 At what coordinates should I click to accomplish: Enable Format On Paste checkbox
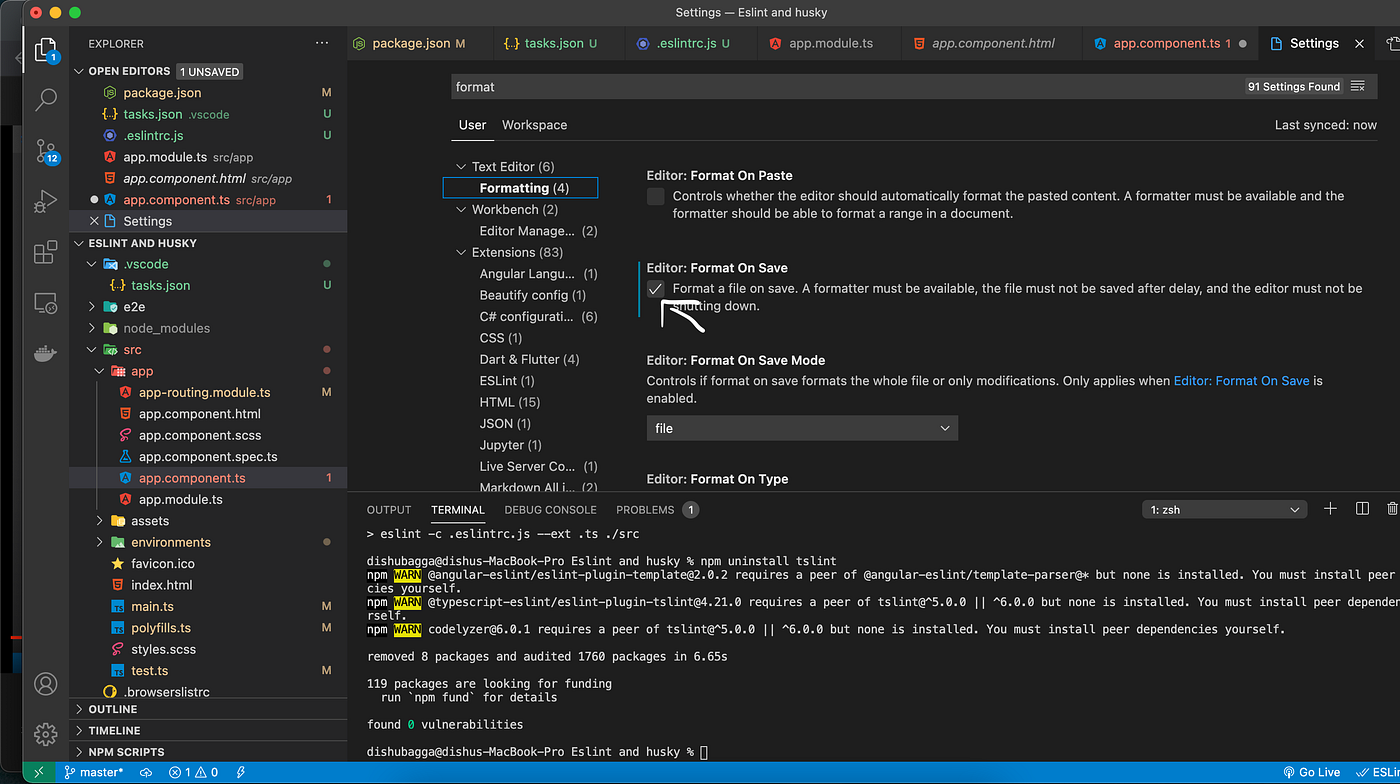[x=656, y=197]
